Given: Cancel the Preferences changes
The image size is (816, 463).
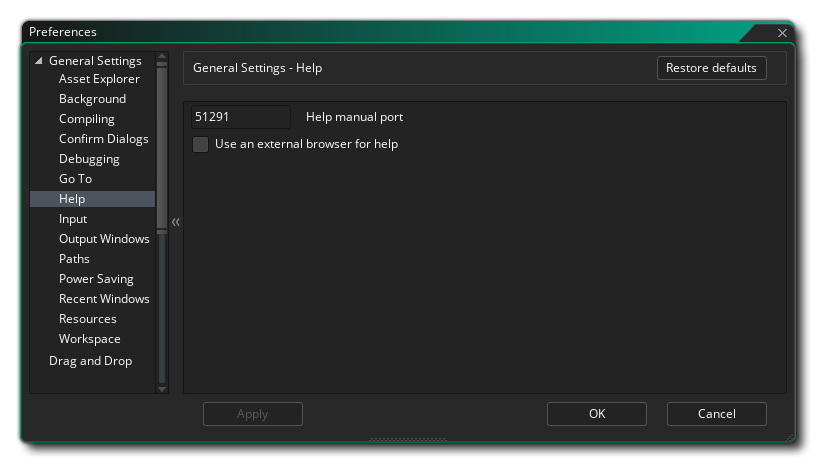Looking at the screenshot, I should tap(716, 414).
